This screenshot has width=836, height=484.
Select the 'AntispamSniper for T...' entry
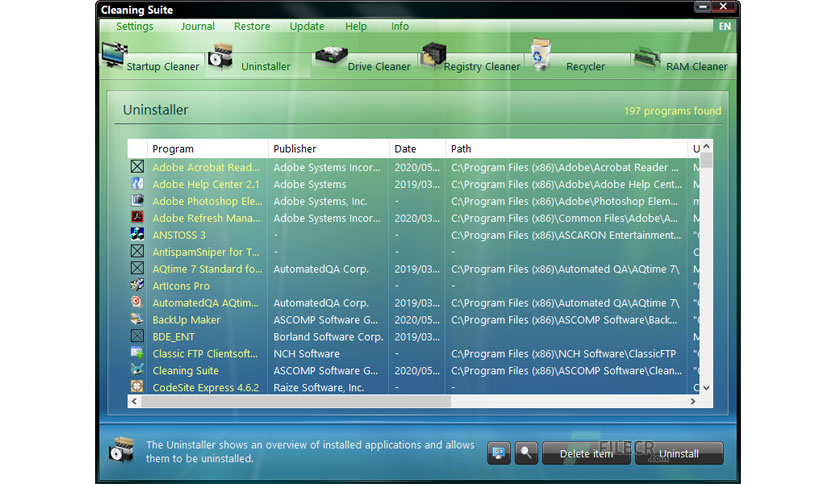[206, 252]
